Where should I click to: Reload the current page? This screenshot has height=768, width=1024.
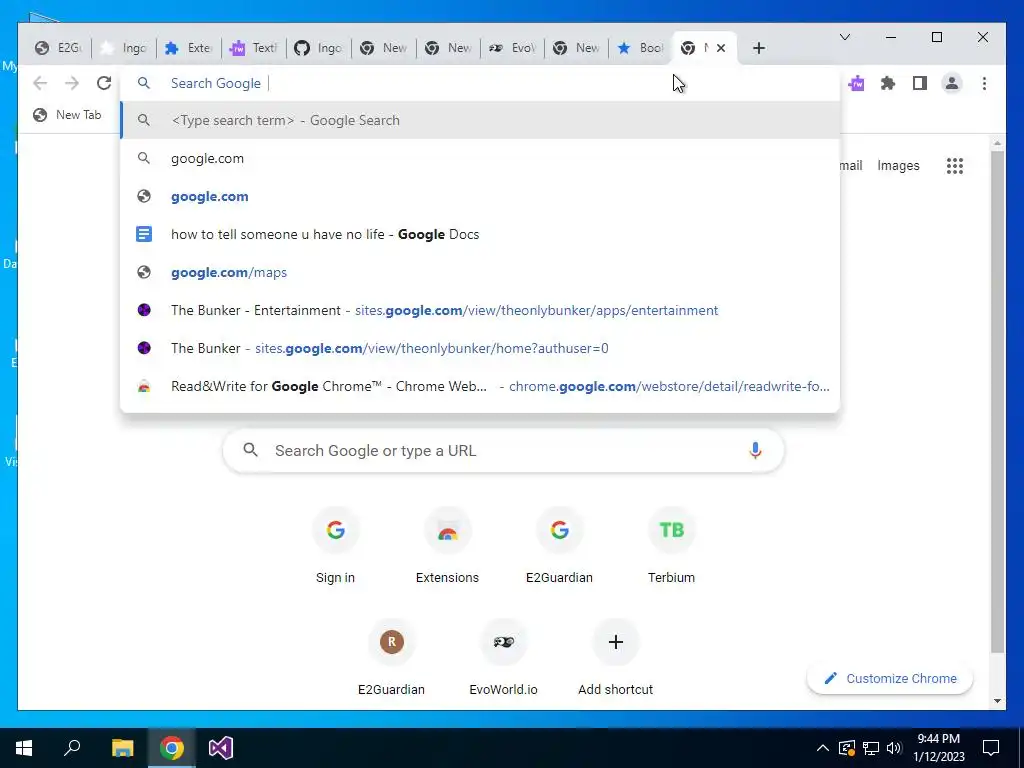(104, 83)
